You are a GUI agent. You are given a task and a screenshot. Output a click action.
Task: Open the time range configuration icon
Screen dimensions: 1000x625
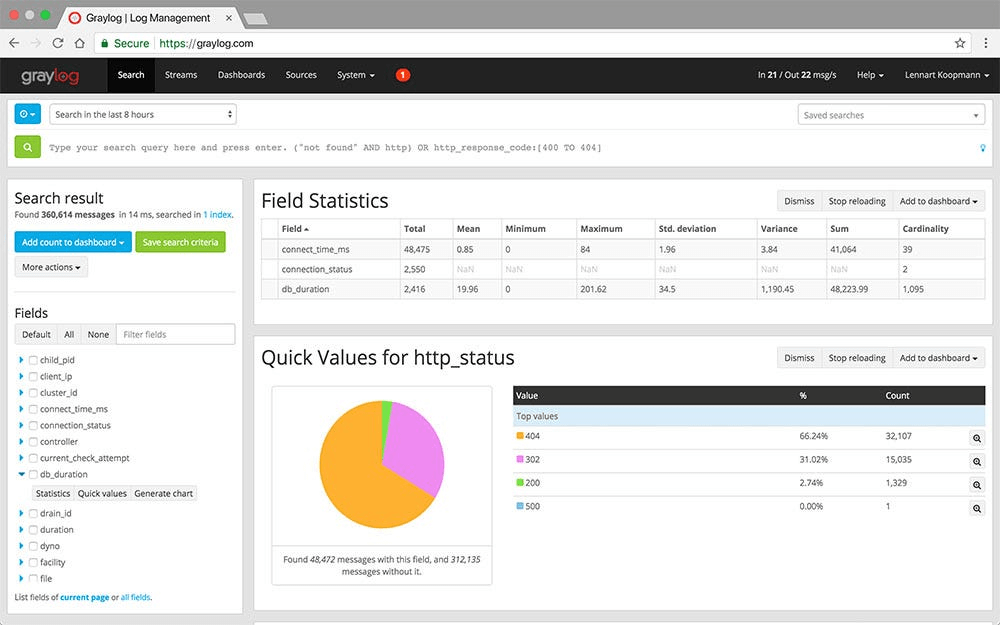pyautogui.click(x=26, y=113)
